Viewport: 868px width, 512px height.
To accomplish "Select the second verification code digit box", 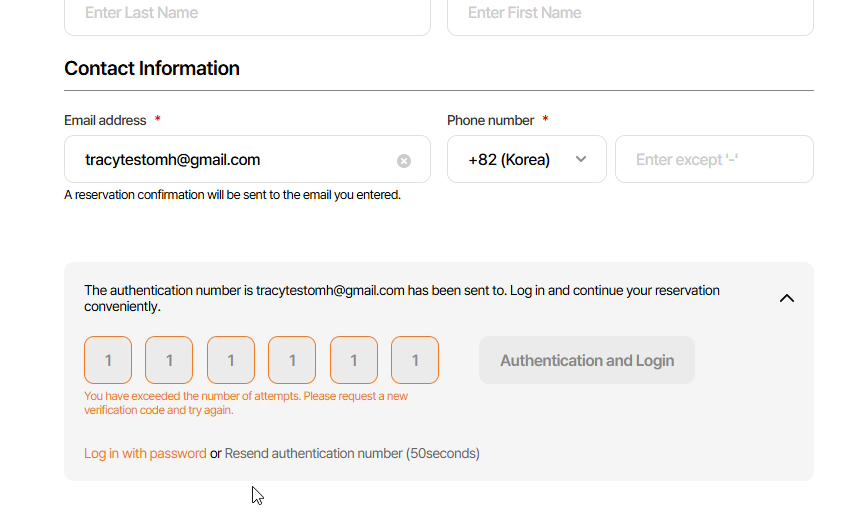I will click(169, 360).
